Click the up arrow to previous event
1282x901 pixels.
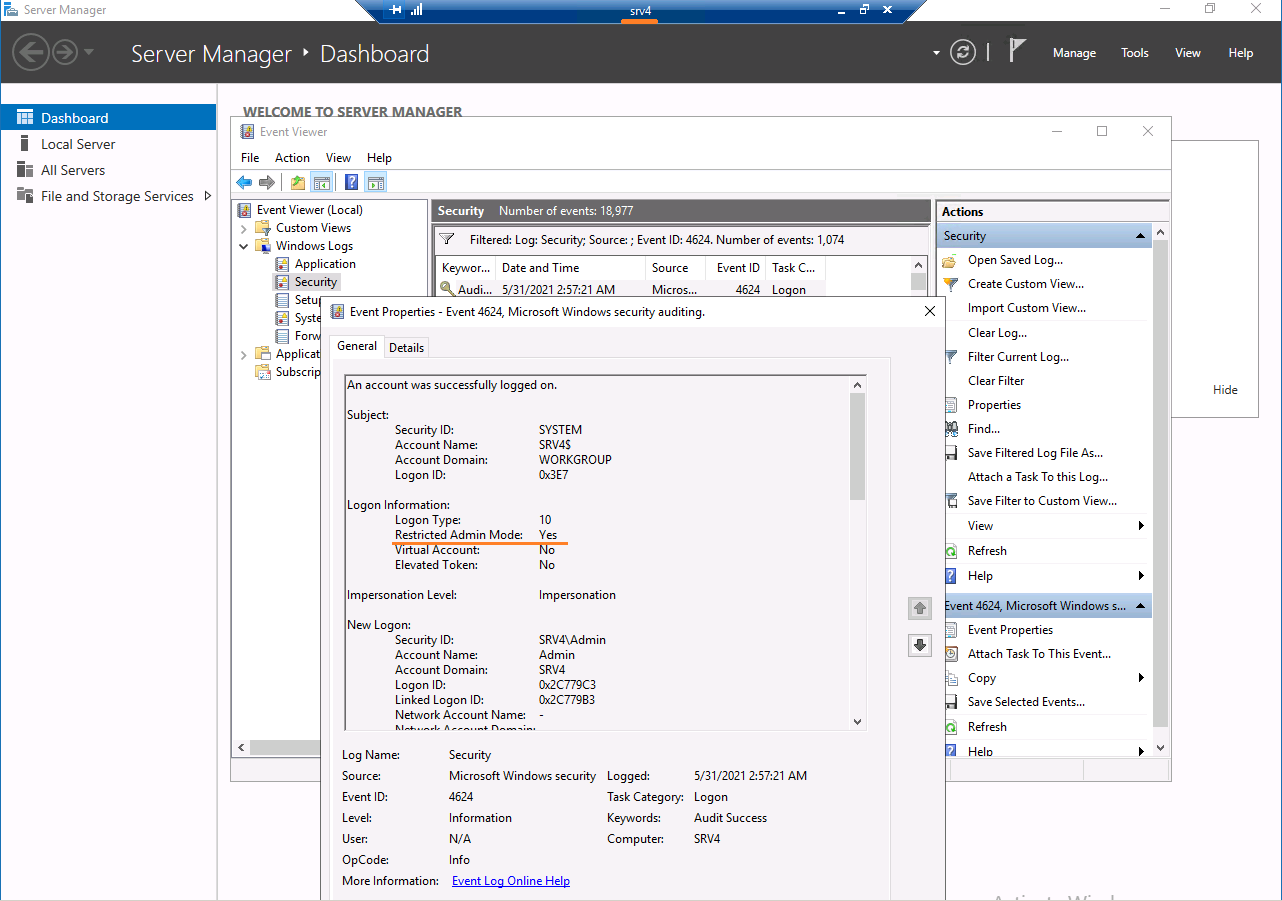(920, 607)
